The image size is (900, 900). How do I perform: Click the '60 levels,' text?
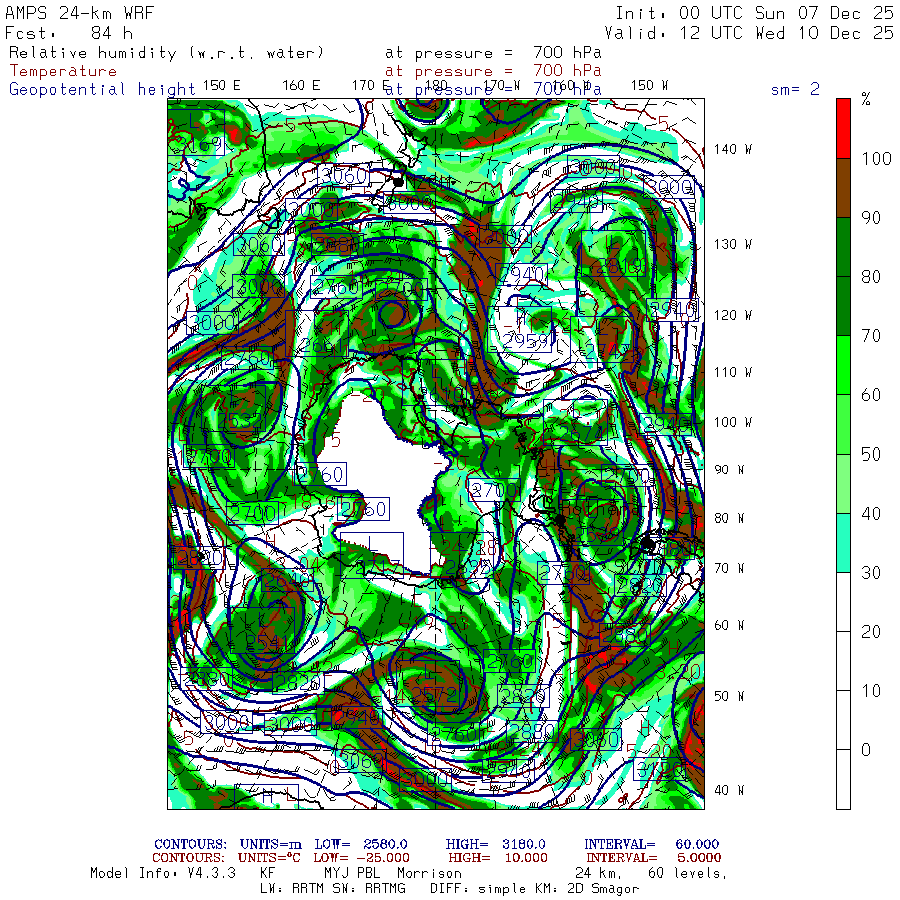pos(688,873)
